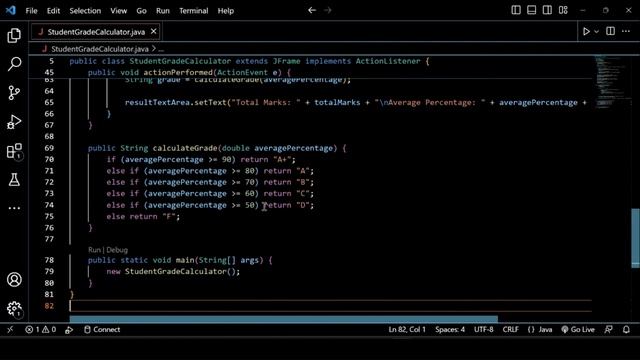Click the Run CodeLens above main
Screen dimensions: 640x360
(94, 250)
